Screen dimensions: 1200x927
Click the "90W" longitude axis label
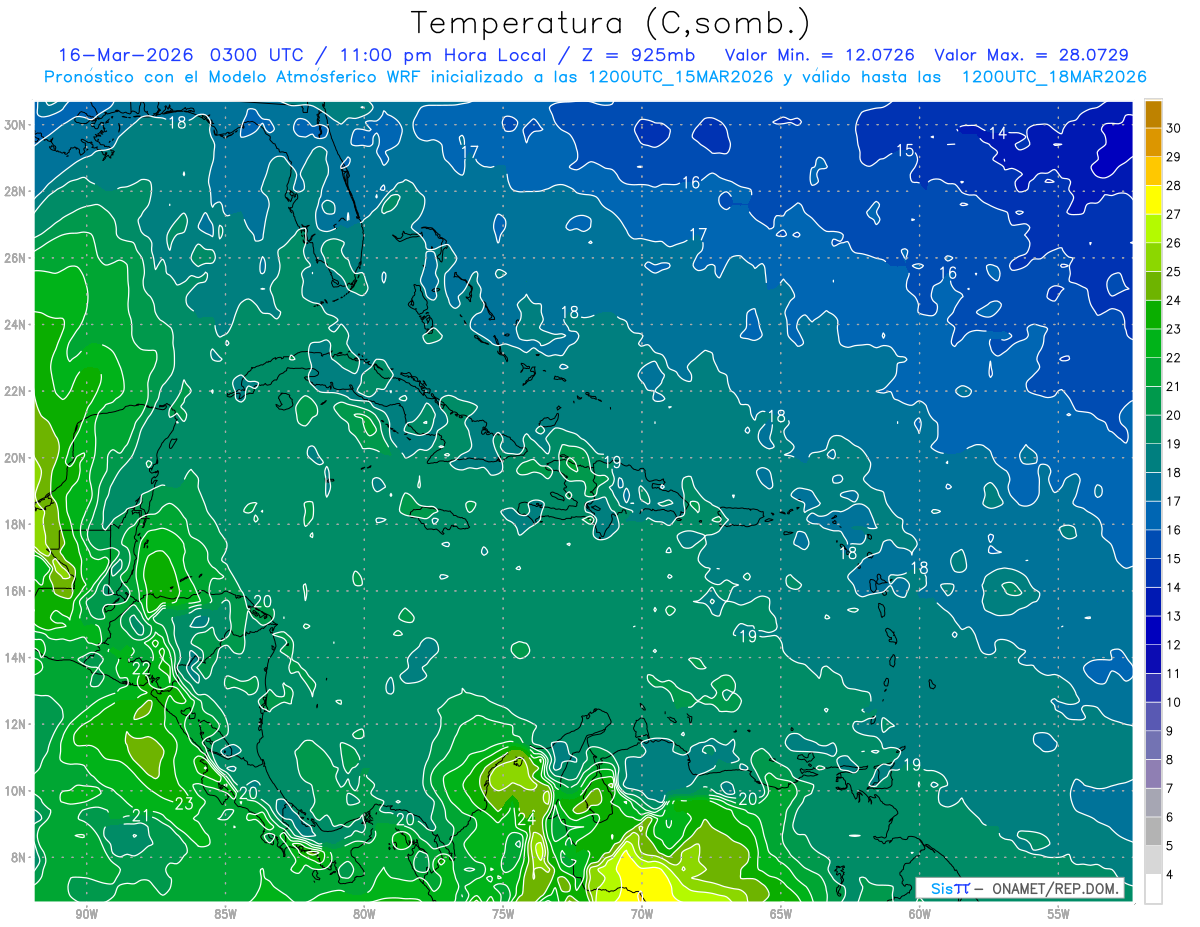(86, 915)
